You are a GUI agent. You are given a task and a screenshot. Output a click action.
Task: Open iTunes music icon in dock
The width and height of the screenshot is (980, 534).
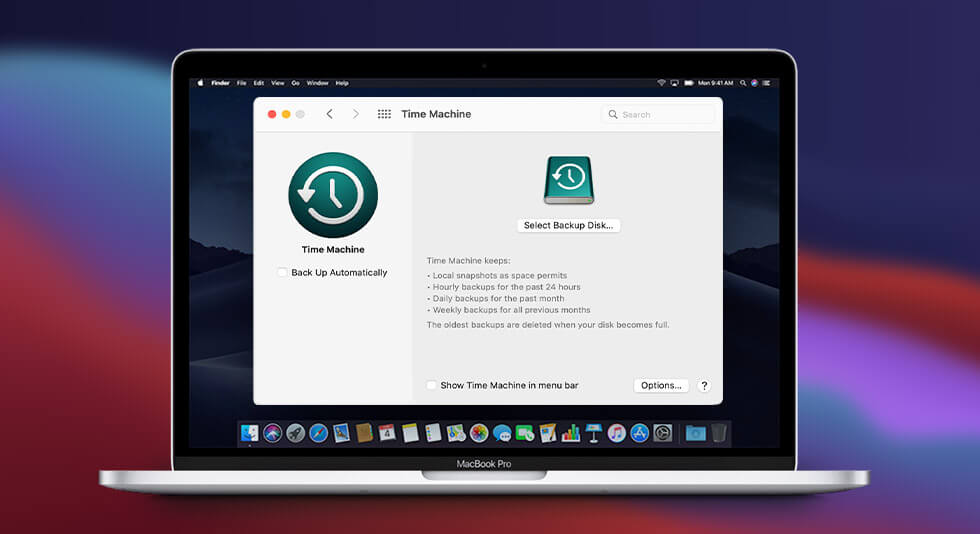tap(616, 433)
